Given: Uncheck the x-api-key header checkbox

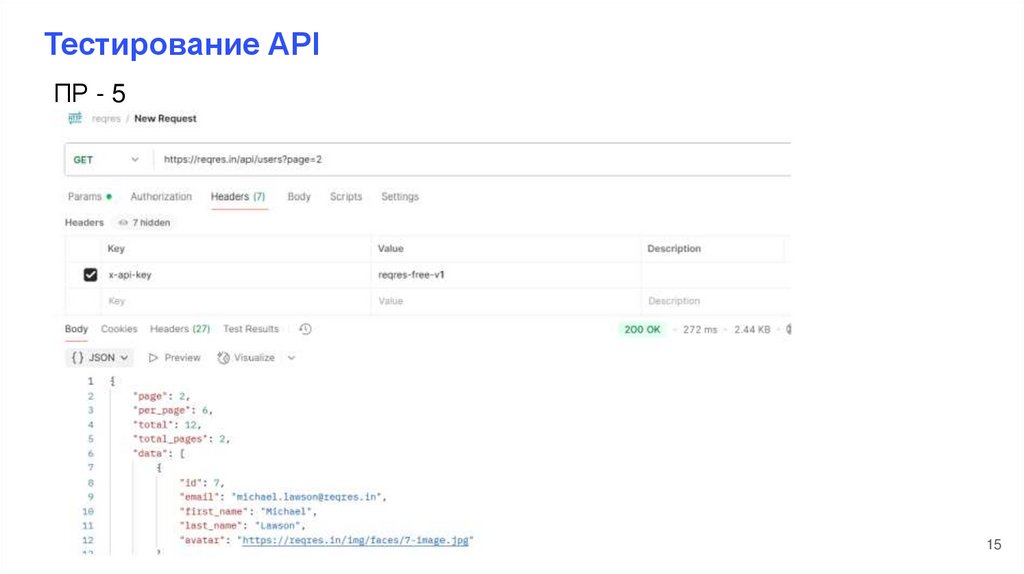Looking at the screenshot, I should tap(90, 274).
